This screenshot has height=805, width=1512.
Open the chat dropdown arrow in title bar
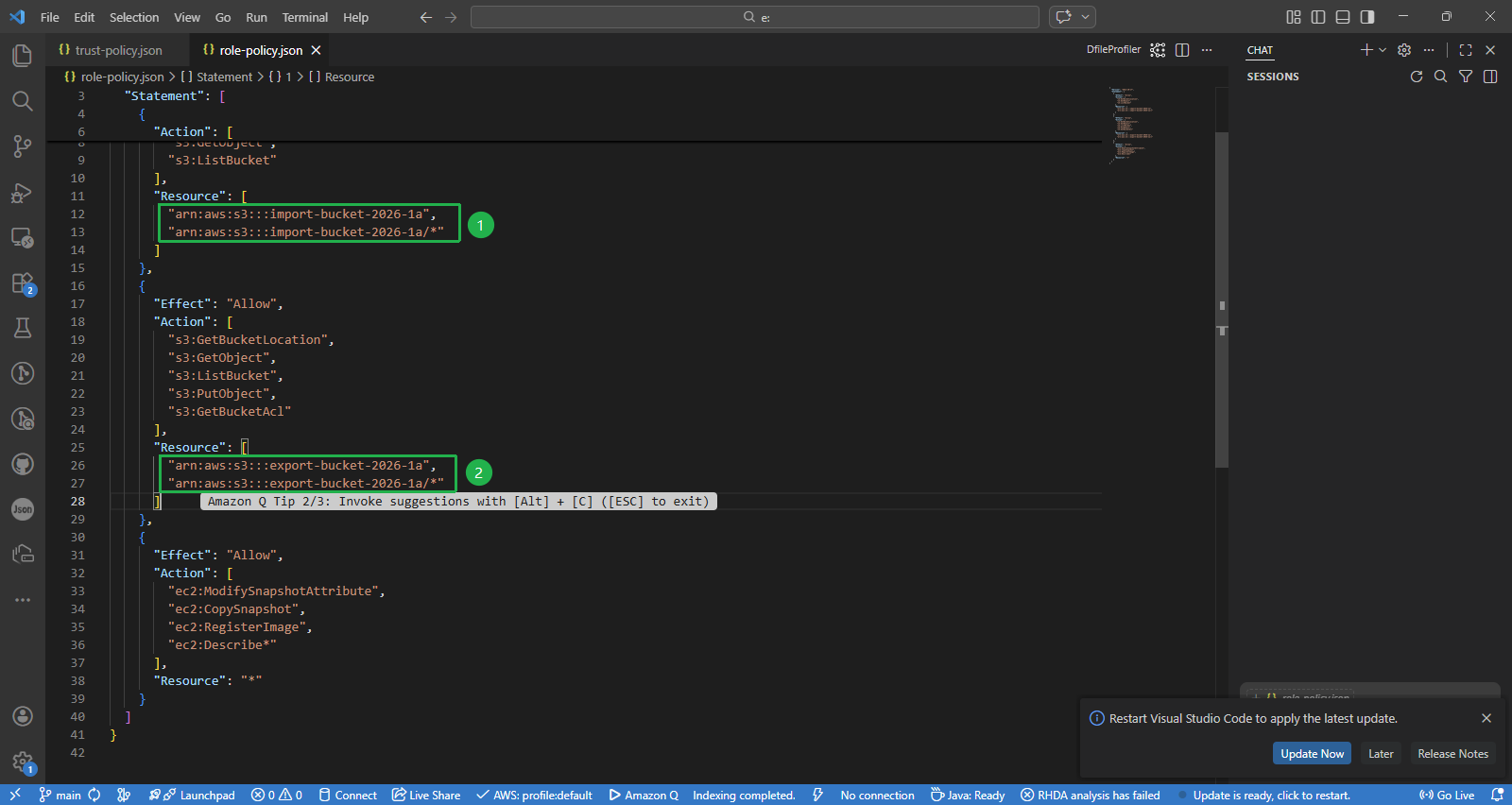(1086, 17)
